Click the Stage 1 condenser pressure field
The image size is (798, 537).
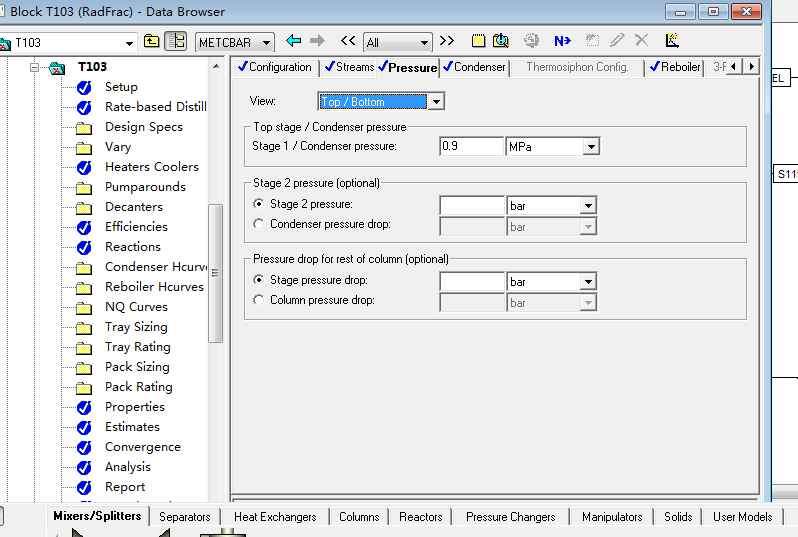[x=471, y=147]
